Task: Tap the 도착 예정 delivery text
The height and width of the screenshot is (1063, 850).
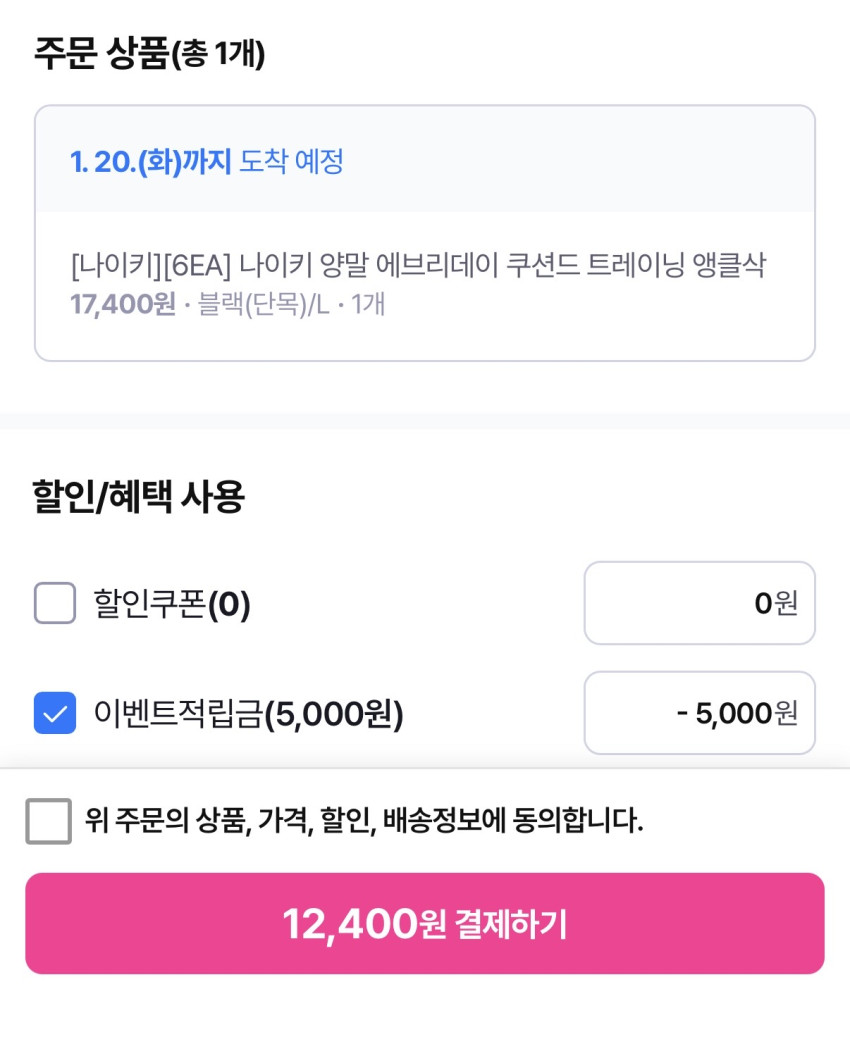Action: click(x=291, y=161)
